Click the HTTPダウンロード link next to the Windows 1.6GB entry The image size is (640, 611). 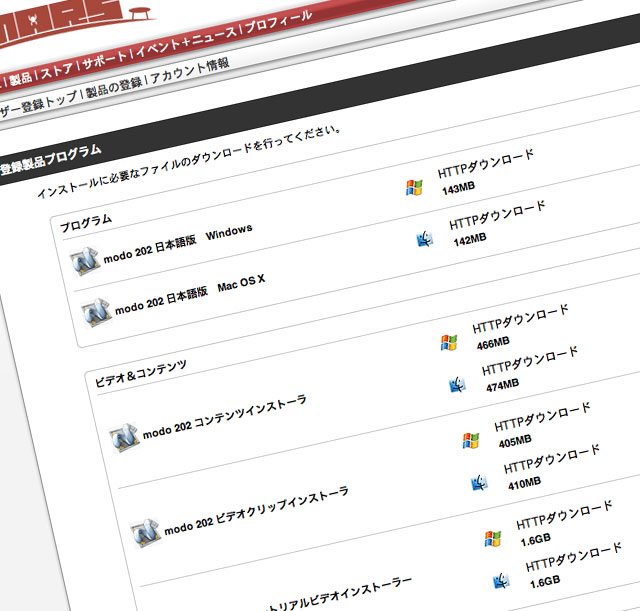[x=564, y=515]
